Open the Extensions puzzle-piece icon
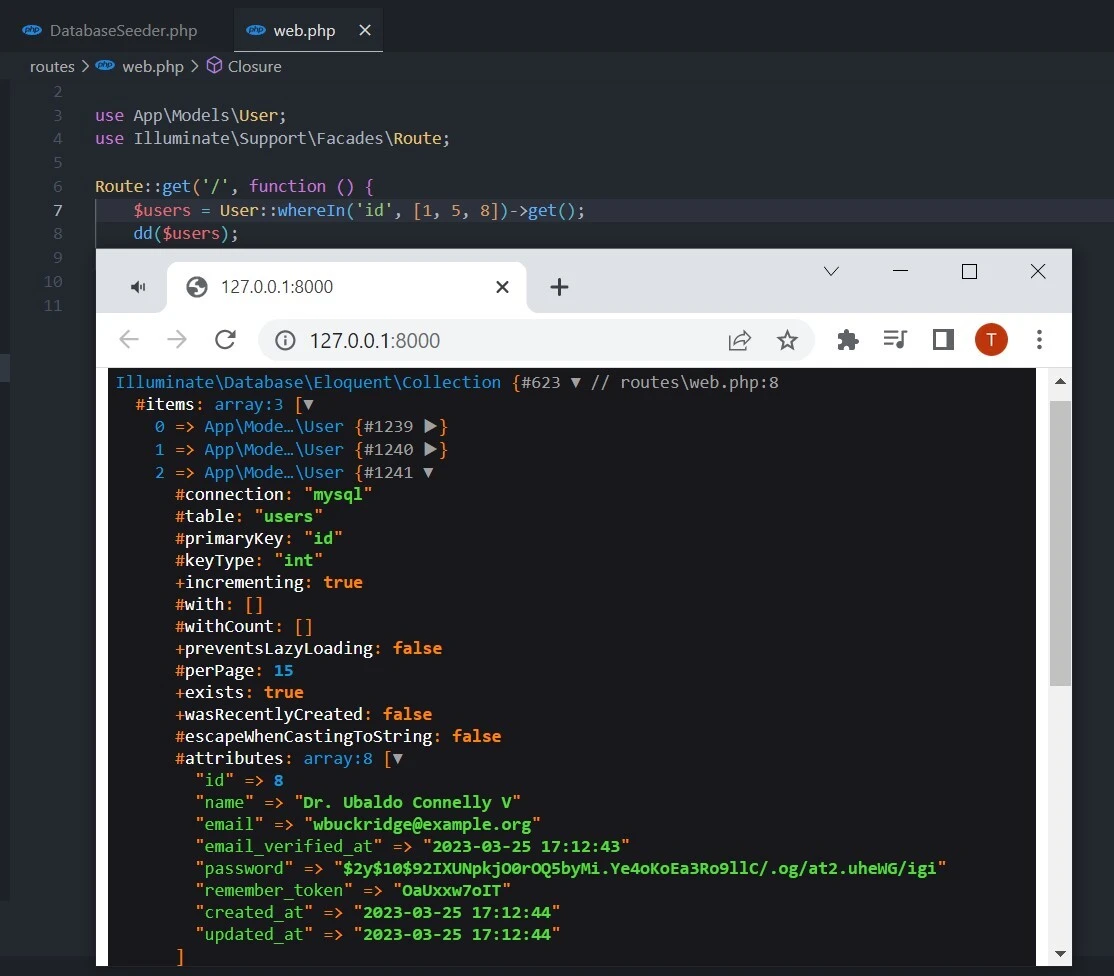Image resolution: width=1114 pixels, height=976 pixels. click(847, 340)
